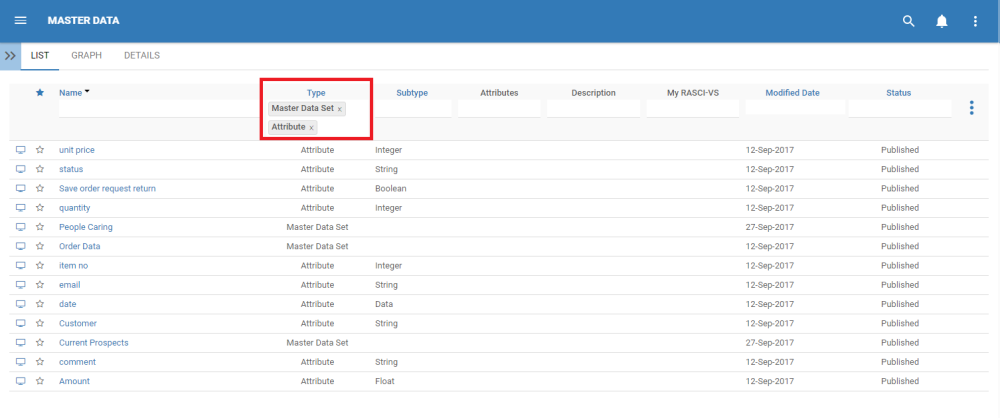Open the comment attribute
The image size is (1000, 418).
(x=77, y=362)
